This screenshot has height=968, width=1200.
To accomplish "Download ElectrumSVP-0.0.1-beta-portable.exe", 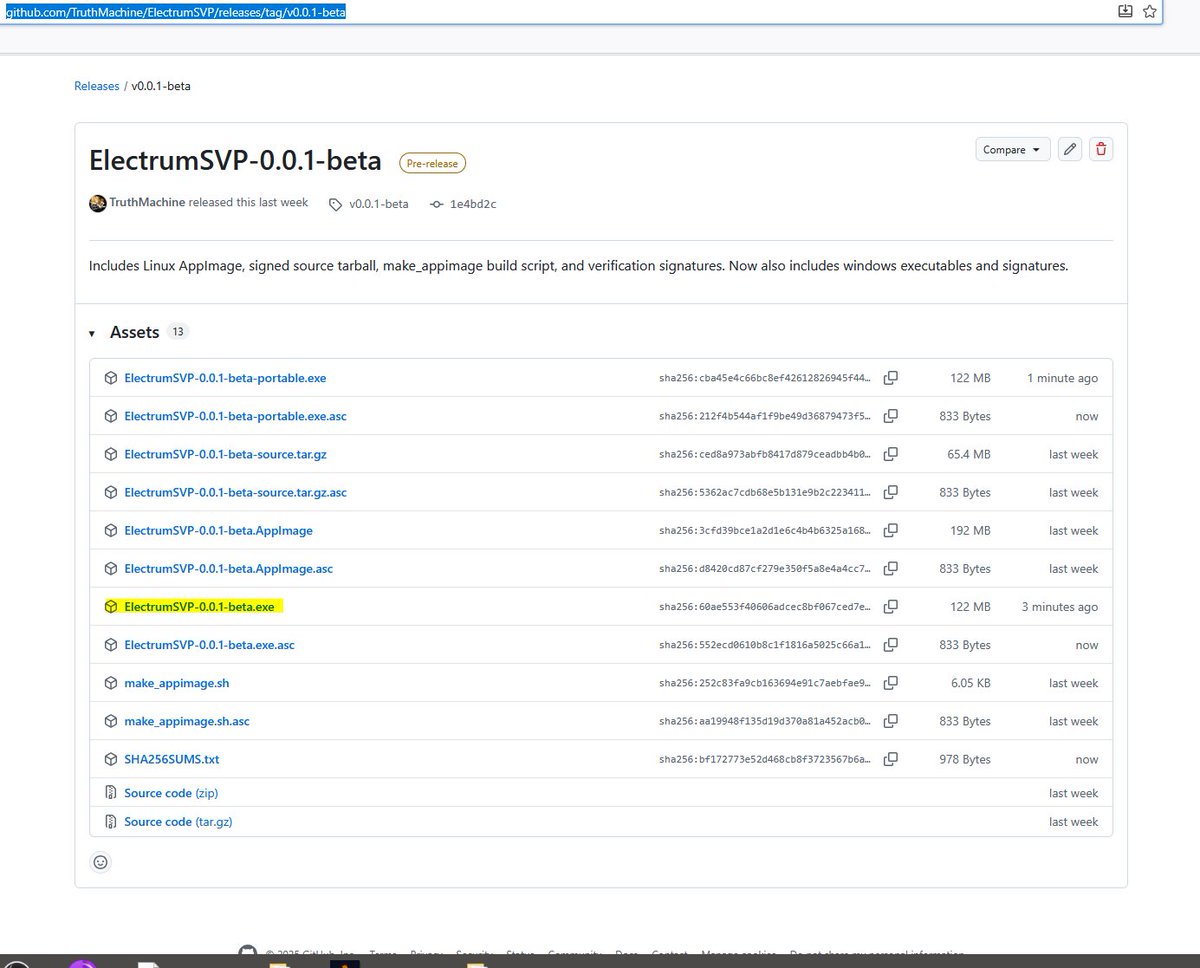I will coord(225,378).
